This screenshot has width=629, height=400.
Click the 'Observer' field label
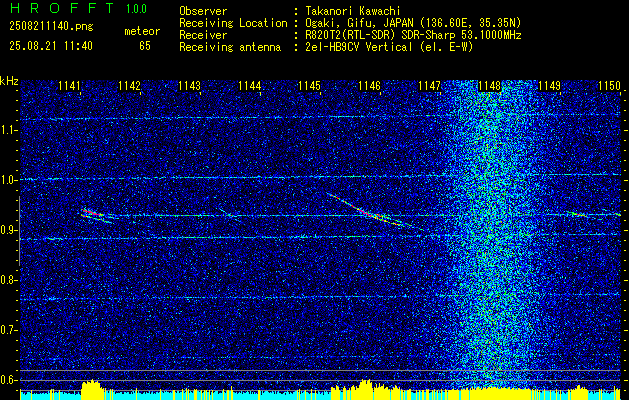[x=203, y=11]
